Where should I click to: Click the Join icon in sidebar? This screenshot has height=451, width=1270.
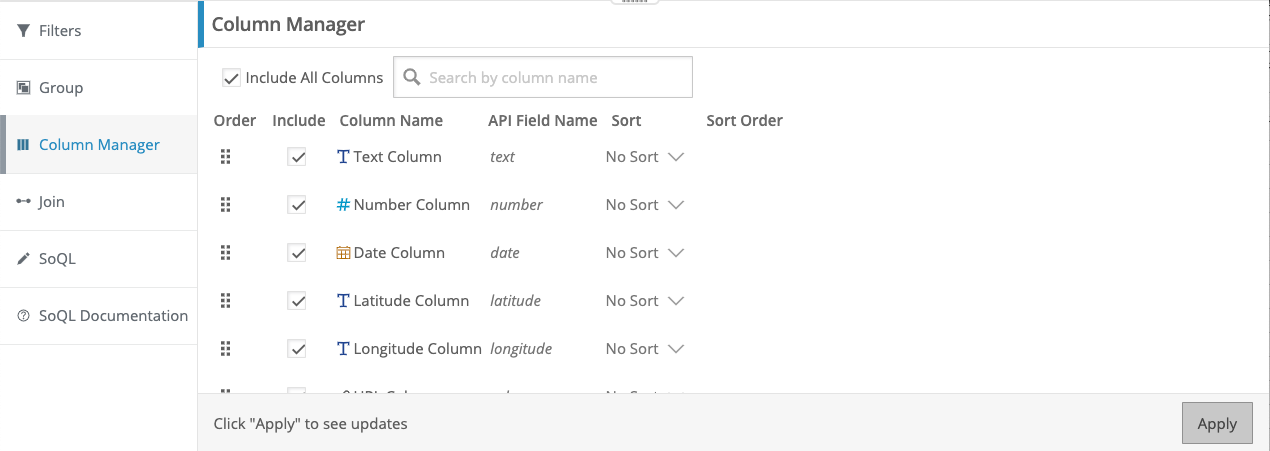click(23, 202)
